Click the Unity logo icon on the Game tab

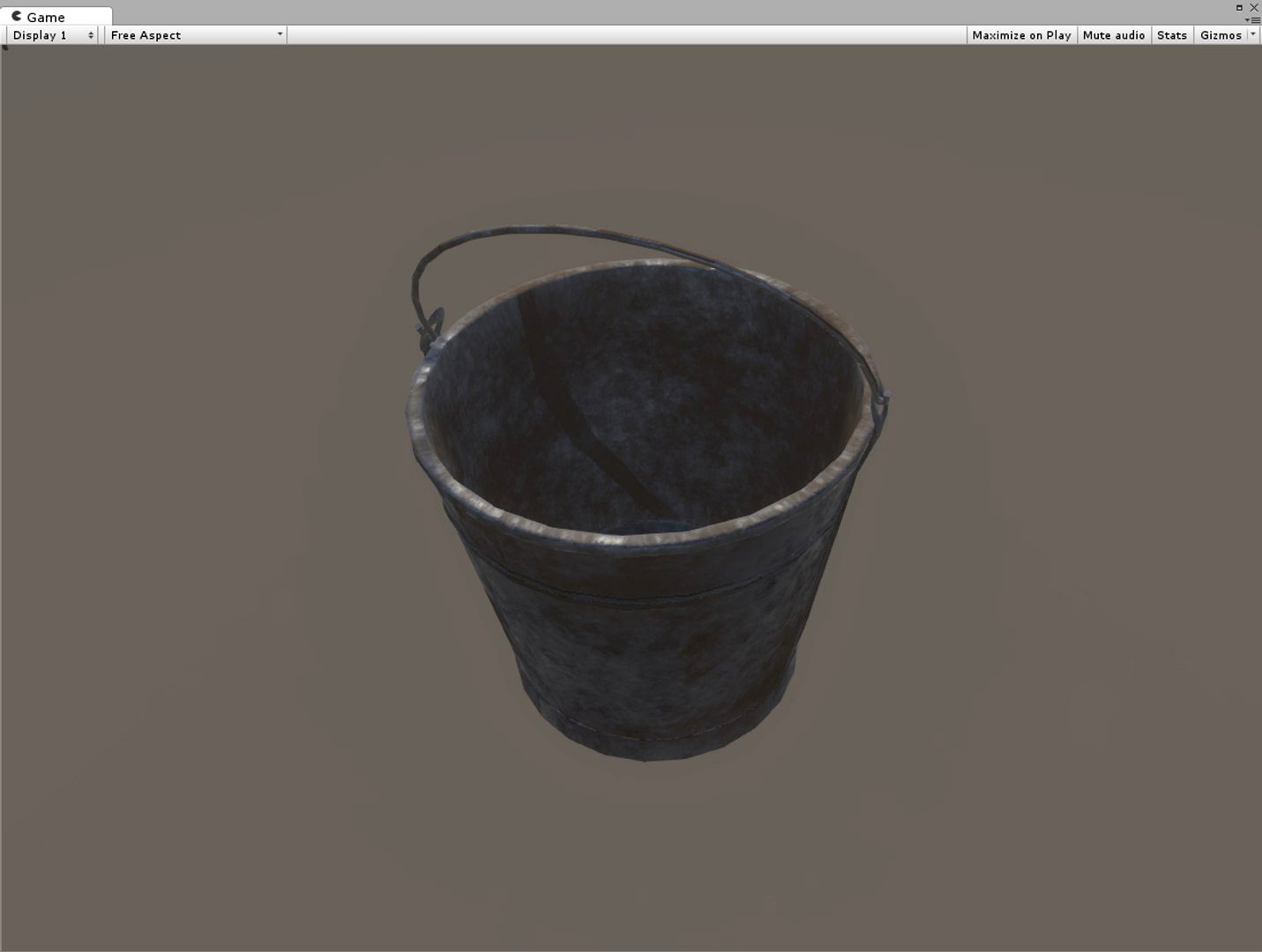(x=16, y=16)
